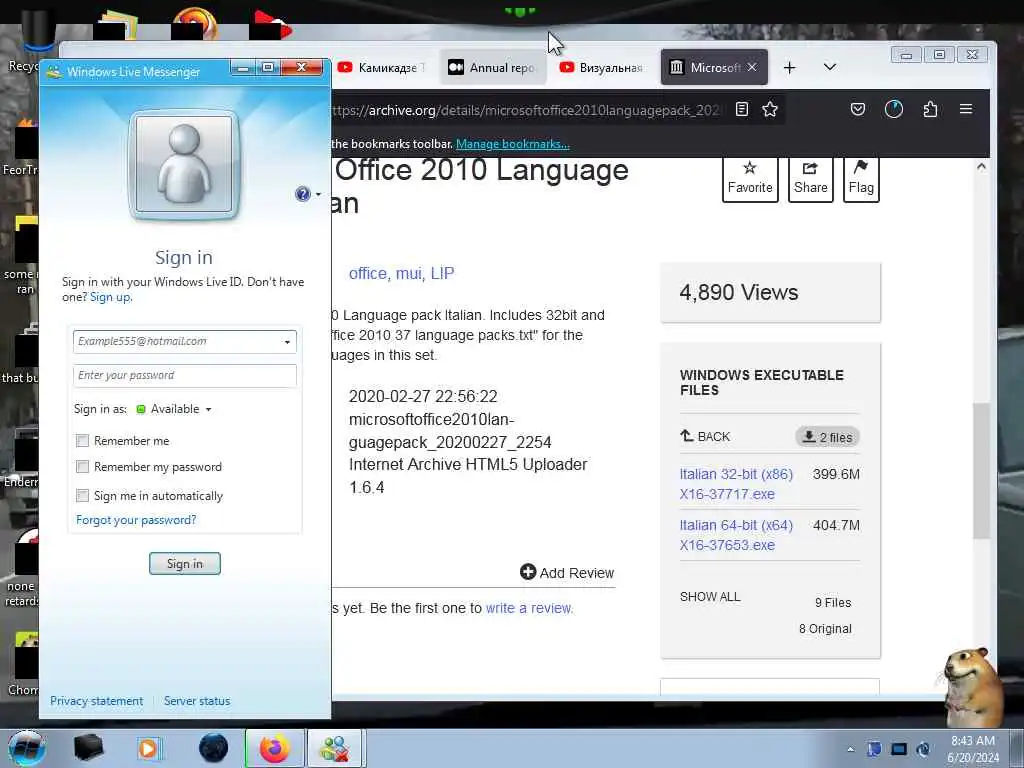Click the Windows Live Messenger taskbar icon
Screen dimensions: 1024x768
[334, 748]
